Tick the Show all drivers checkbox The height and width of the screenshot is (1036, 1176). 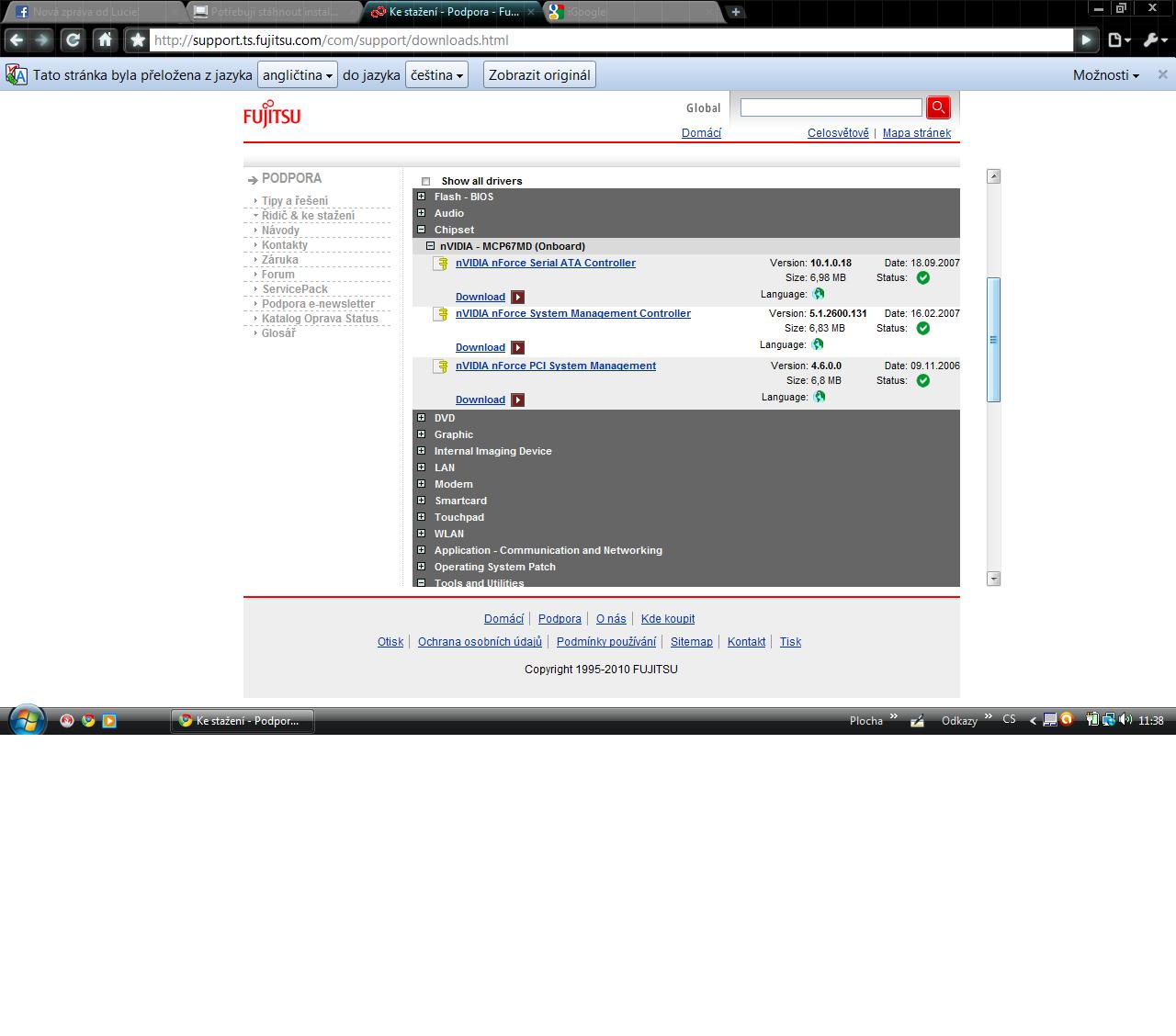click(x=425, y=181)
